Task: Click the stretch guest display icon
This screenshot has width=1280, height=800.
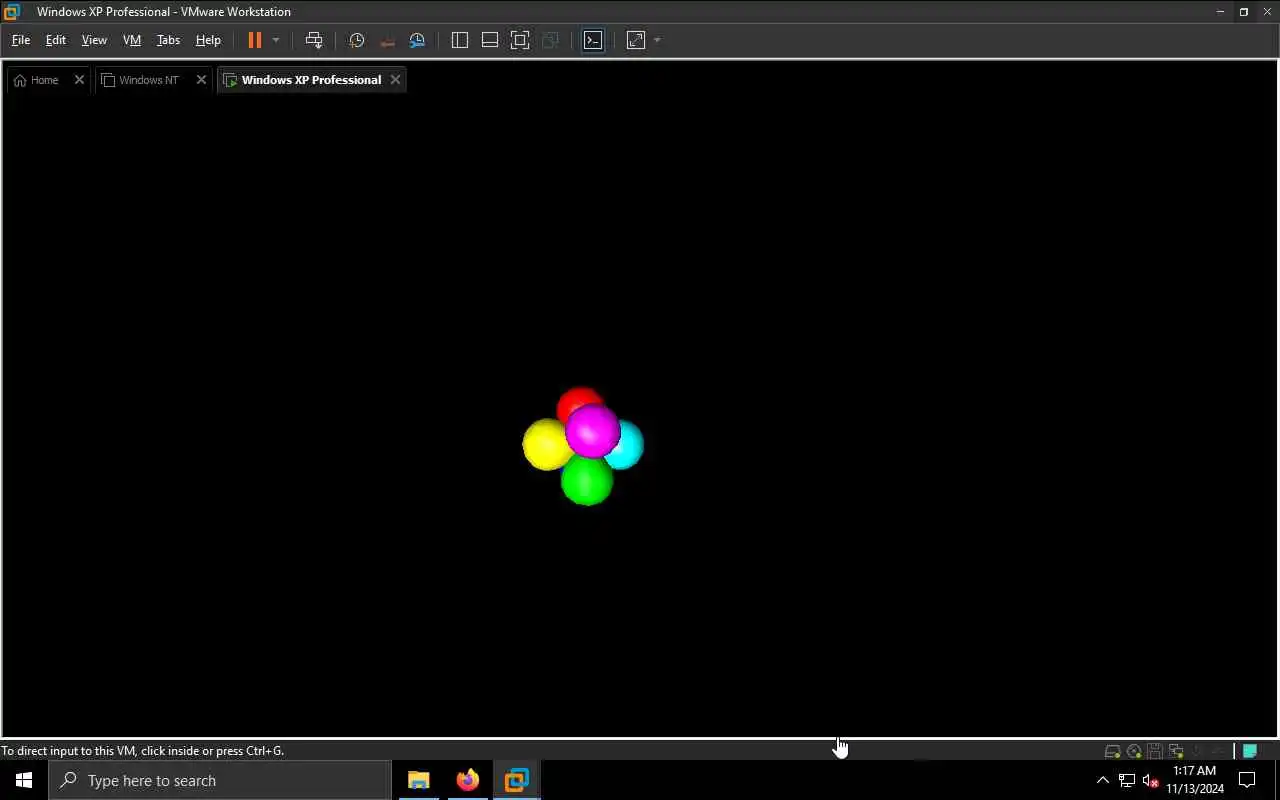Action: [x=636, y=40]
